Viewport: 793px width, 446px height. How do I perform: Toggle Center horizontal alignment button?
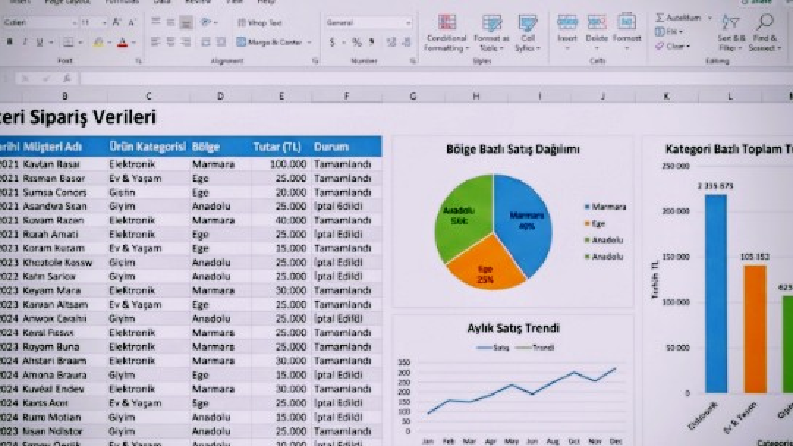point(170,42)
